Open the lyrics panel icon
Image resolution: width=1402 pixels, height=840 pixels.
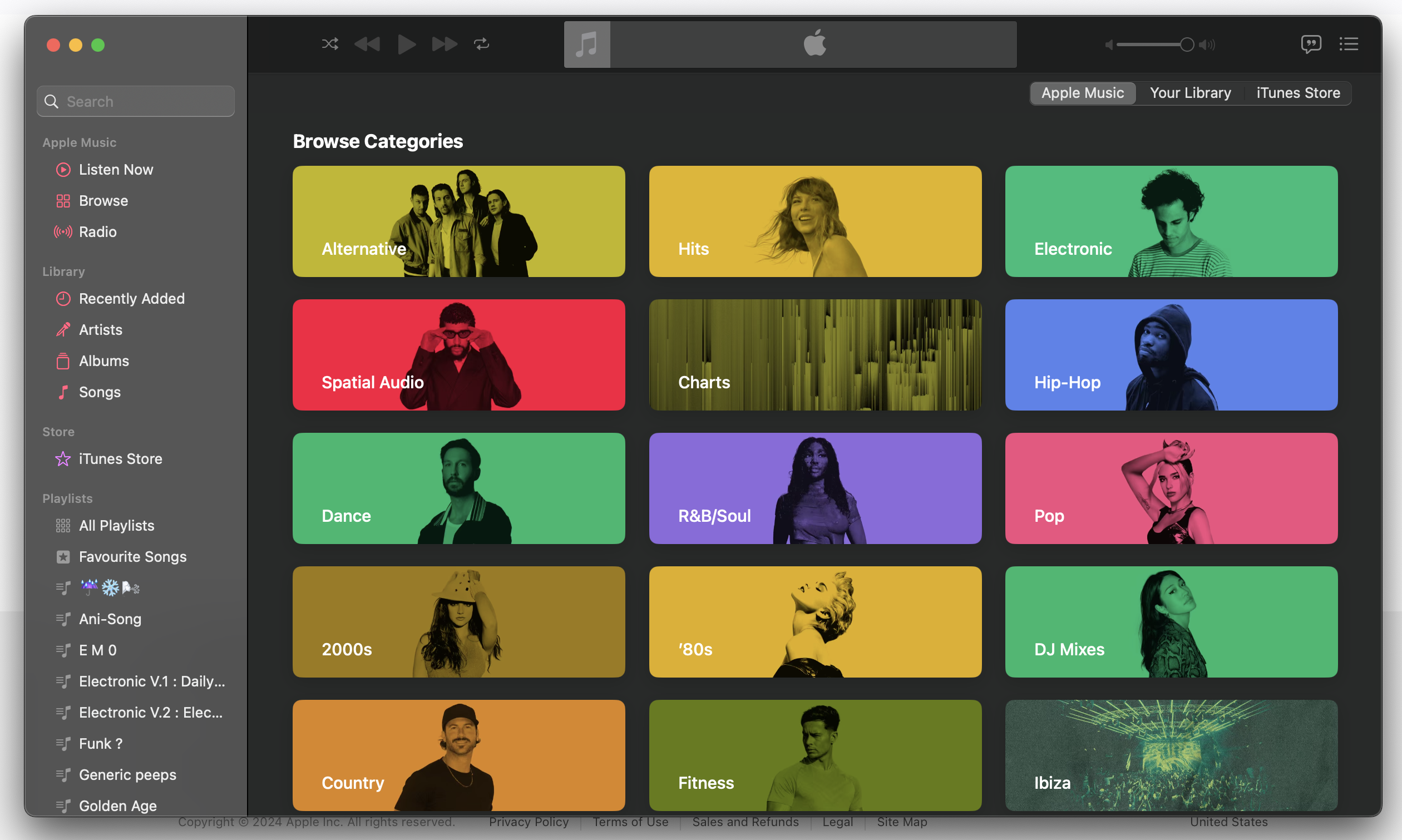point(1310,43)
